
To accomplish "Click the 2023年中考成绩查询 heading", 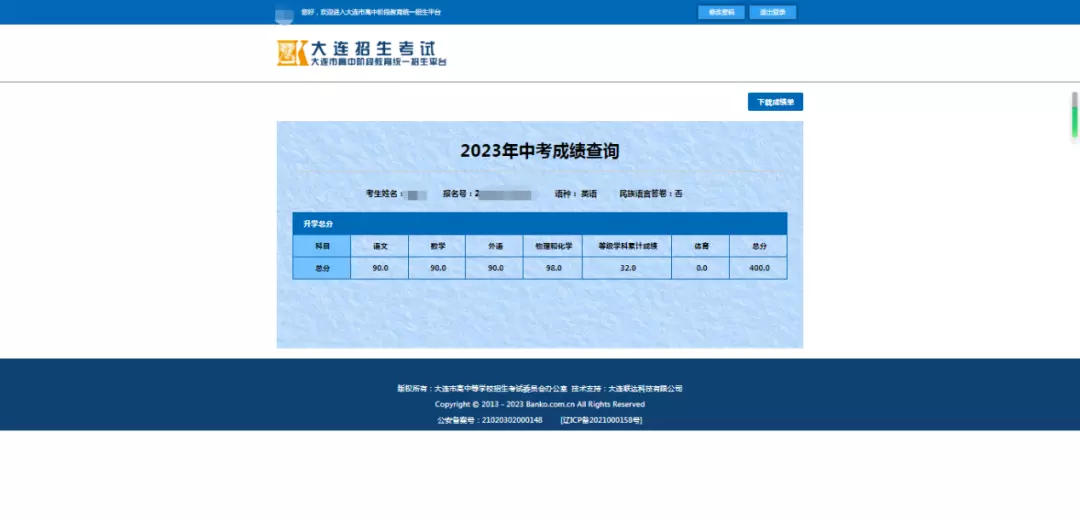I will pyautogui.click(x=539, y=151).
